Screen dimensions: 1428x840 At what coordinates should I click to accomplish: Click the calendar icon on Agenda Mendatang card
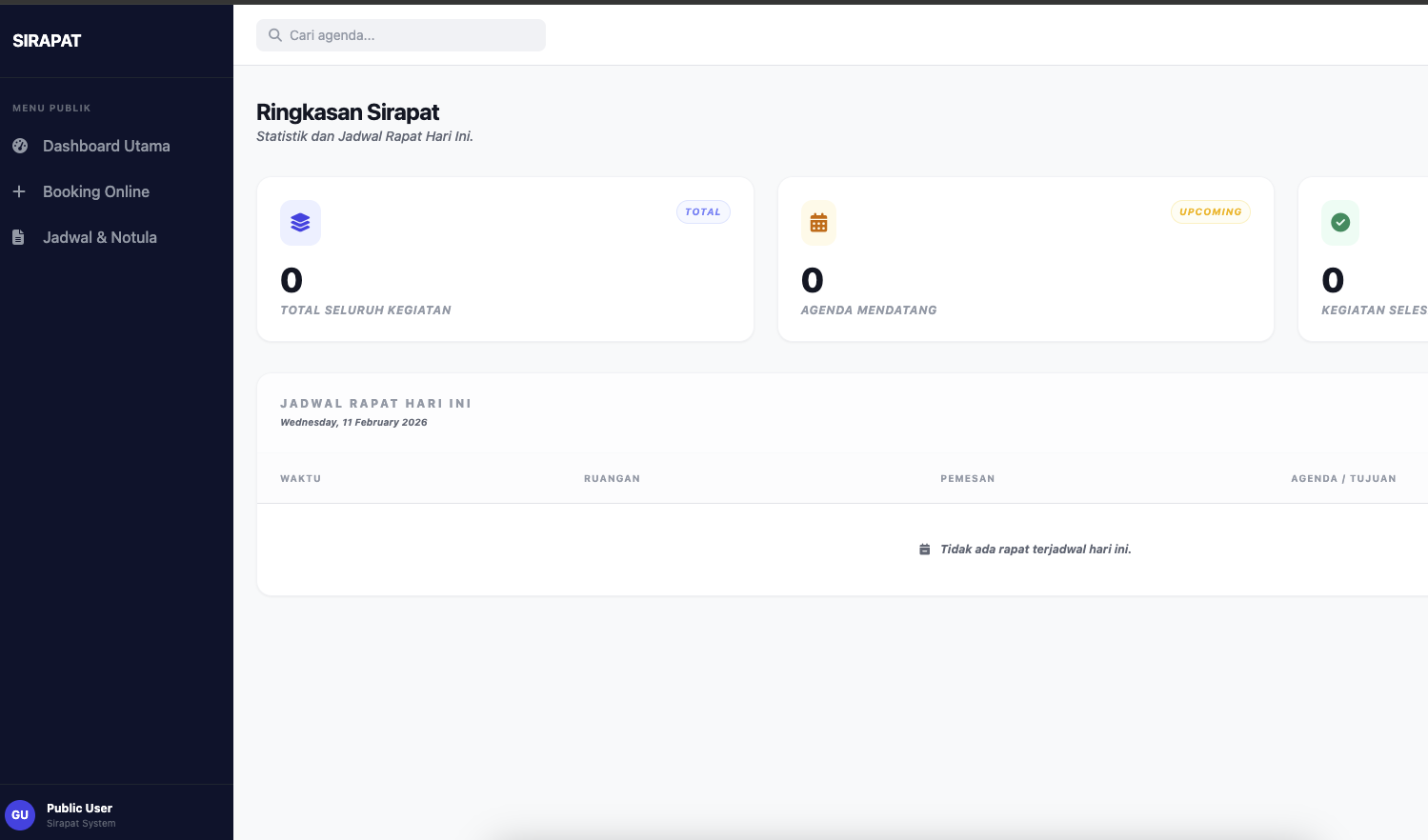pos(818,222)
